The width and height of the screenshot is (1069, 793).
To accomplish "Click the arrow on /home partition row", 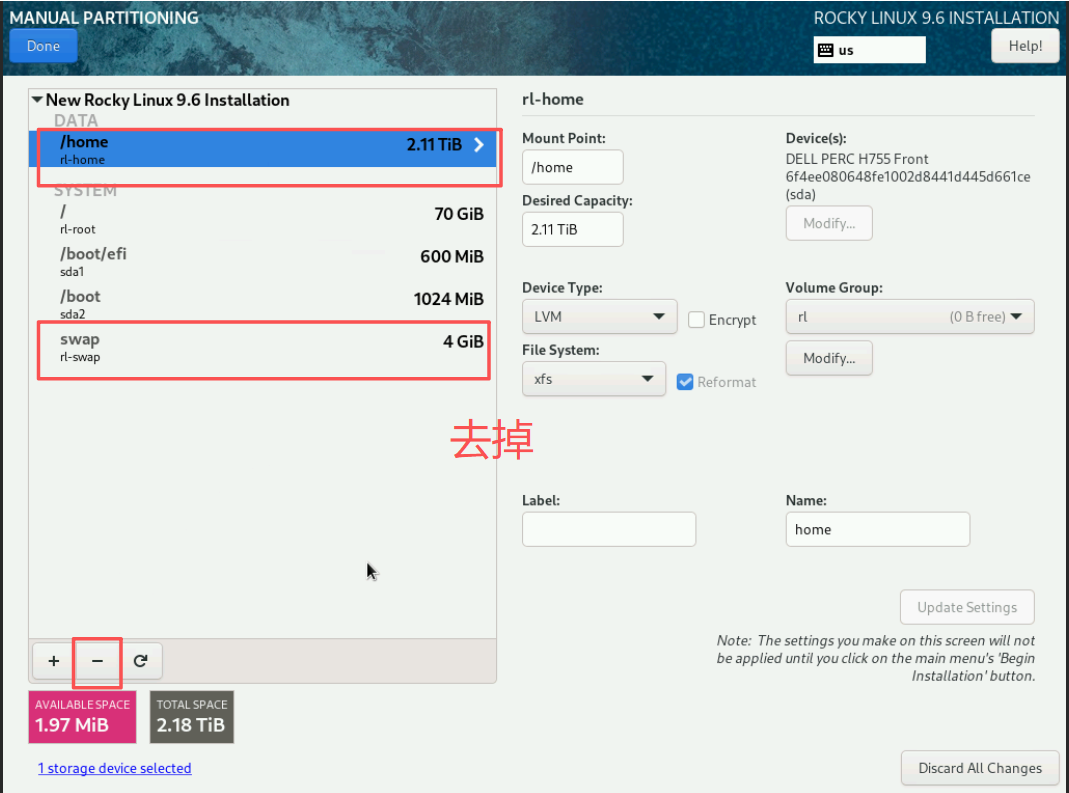I will pyautogui.click(x=479, y=145).
